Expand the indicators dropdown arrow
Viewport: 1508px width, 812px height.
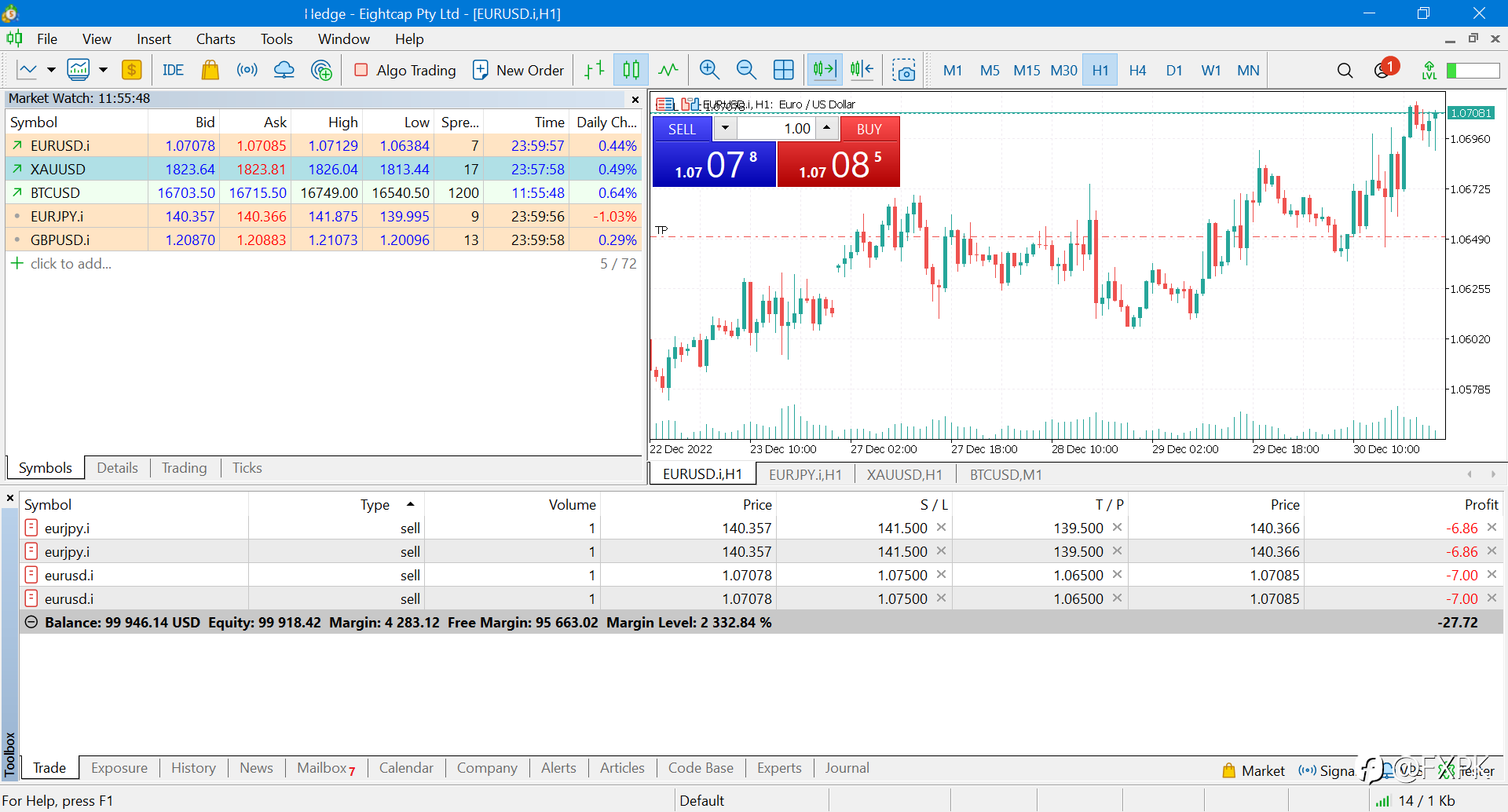pyautogui.click(x=103, y=70)
